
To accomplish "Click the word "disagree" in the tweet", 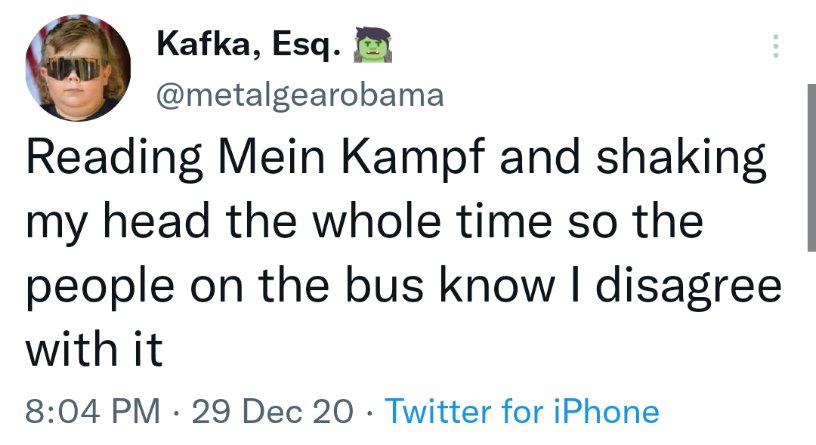I will pyautogui.click(x=688, y=286).
